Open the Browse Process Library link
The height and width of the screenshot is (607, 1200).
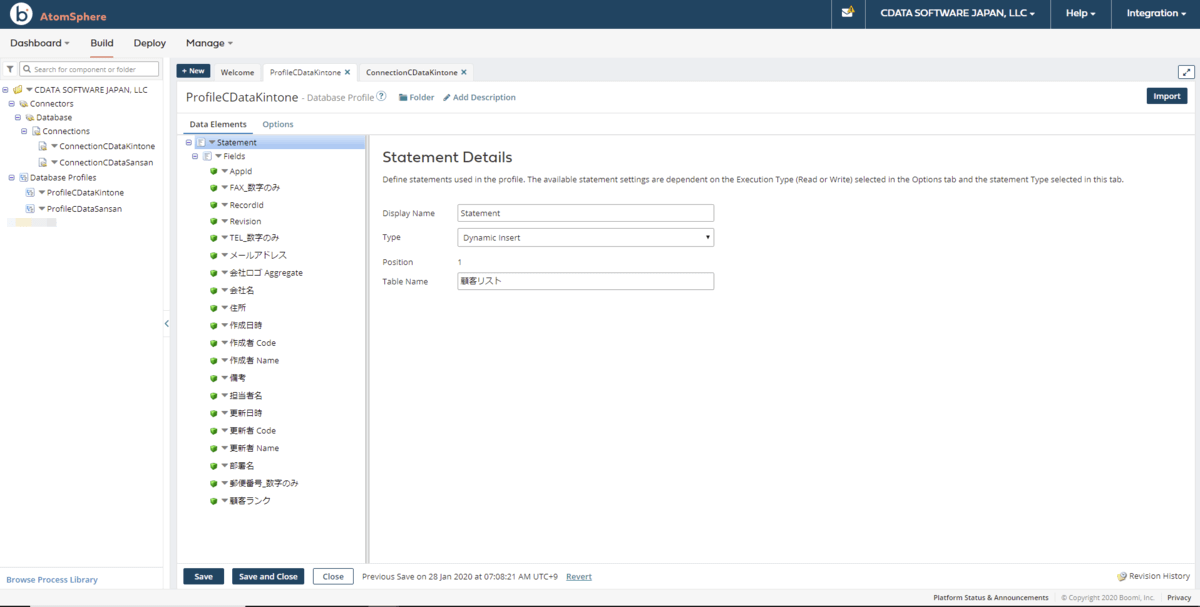point(52,579)
